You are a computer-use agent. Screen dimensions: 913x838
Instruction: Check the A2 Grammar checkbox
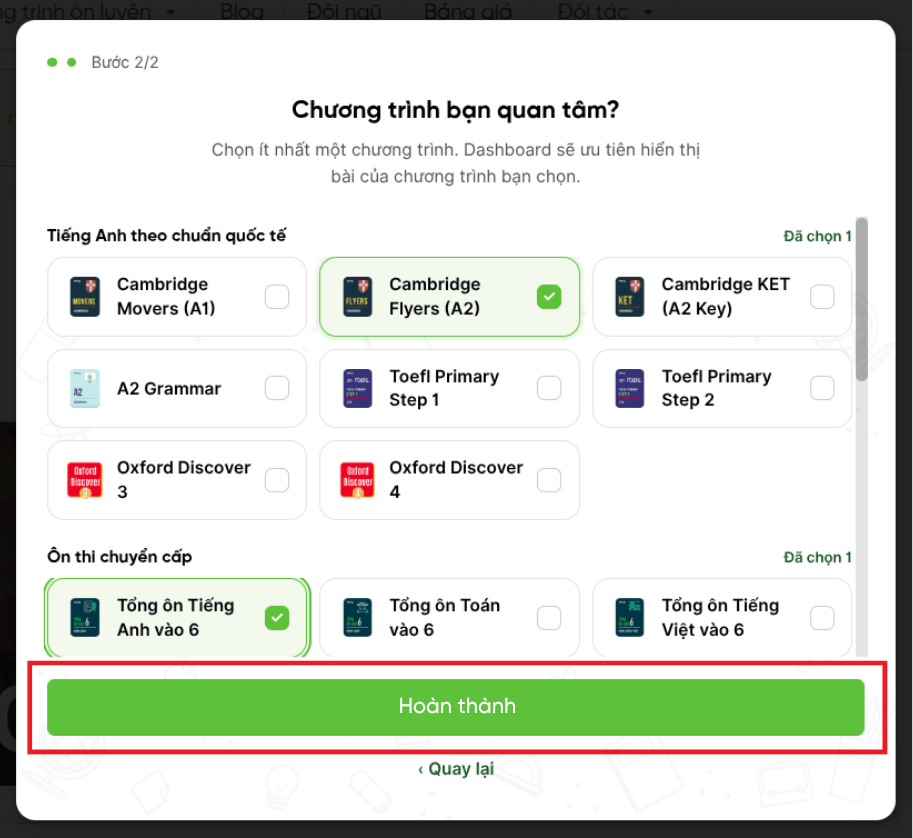point(277,388)
